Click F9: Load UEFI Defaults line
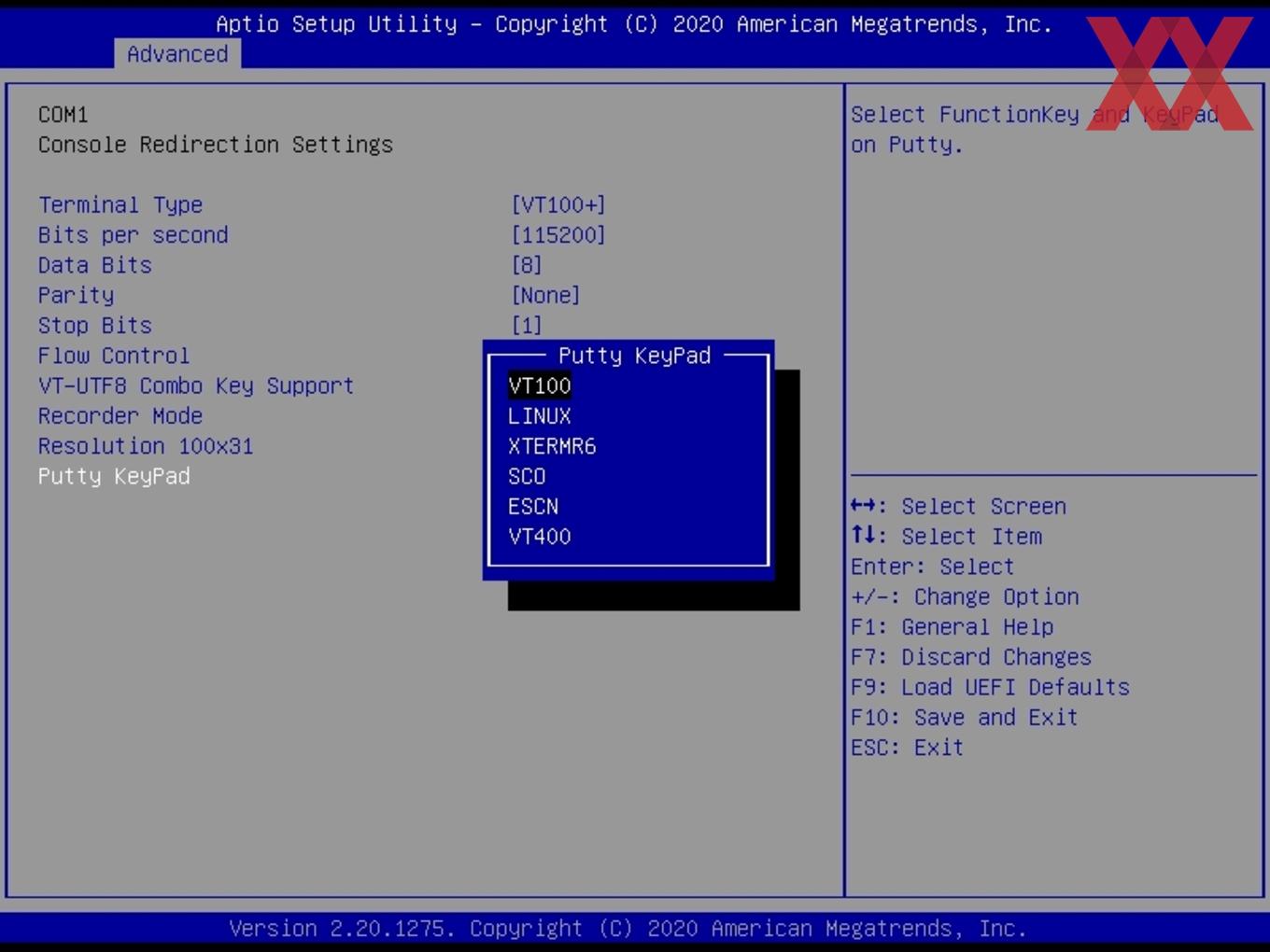 pos(991,687)
